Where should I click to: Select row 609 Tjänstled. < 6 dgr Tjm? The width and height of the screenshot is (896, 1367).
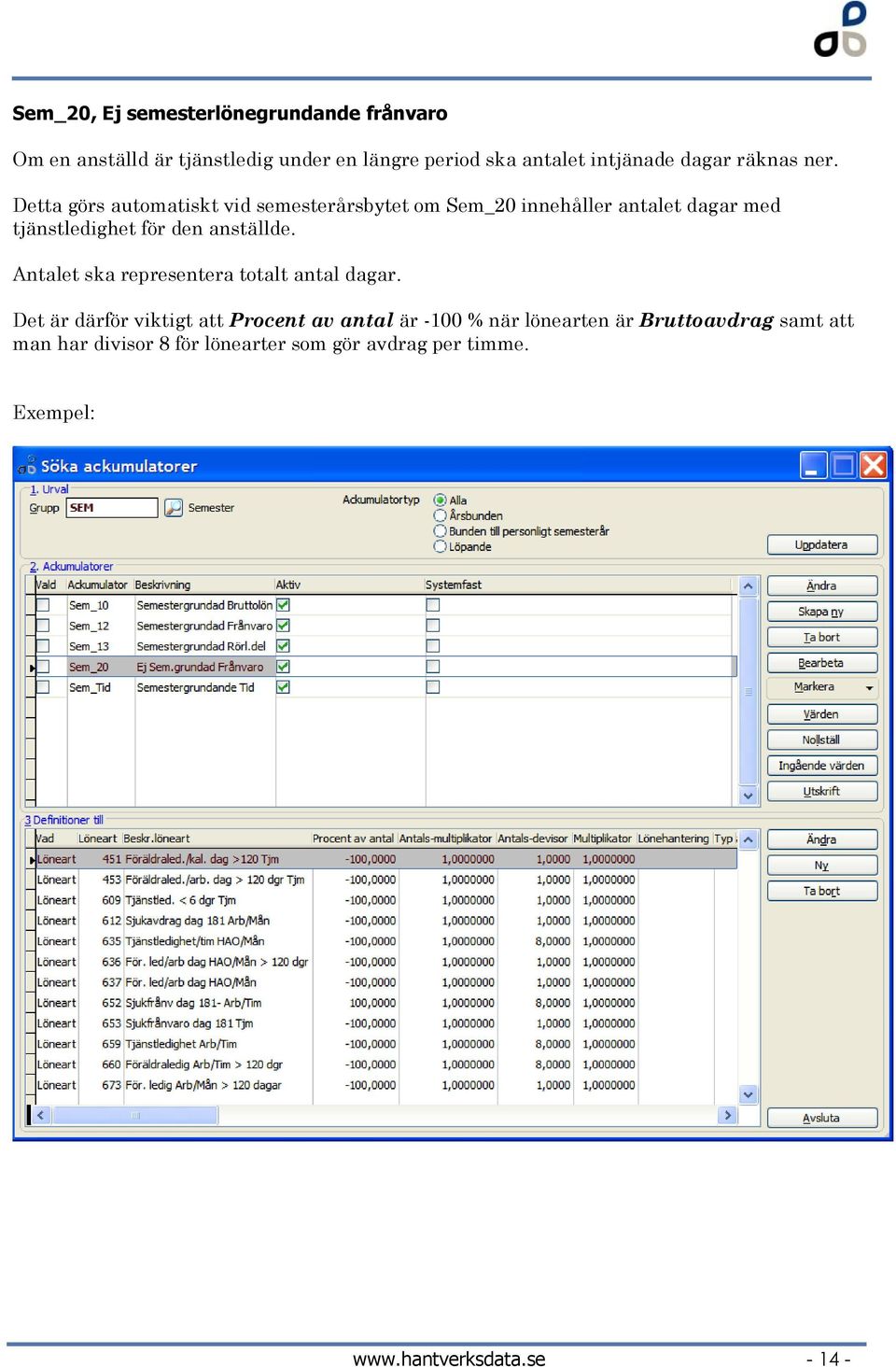tap(384, 900)
